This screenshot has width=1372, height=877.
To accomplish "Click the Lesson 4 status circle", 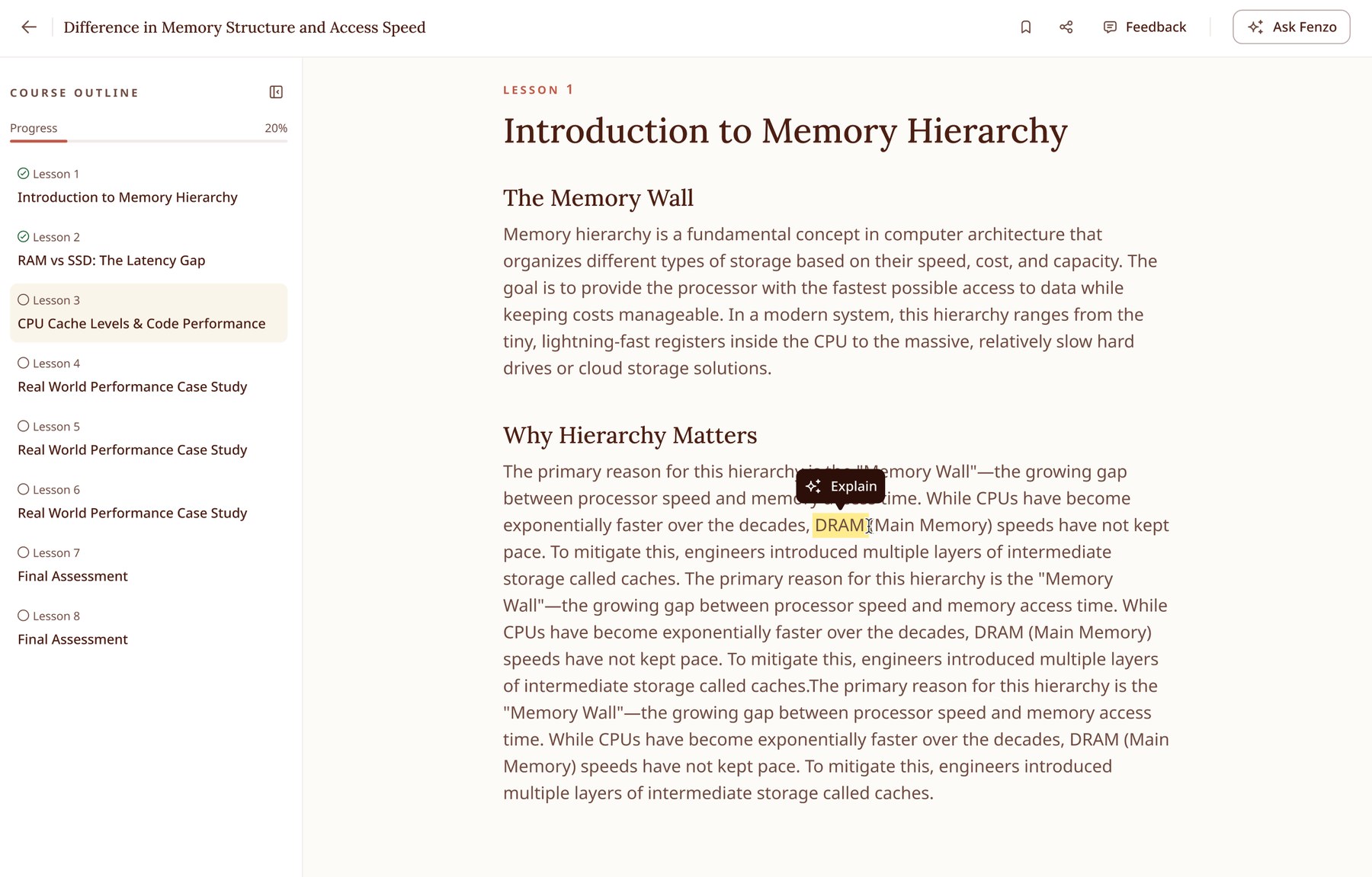I will [x=24, y=363].
